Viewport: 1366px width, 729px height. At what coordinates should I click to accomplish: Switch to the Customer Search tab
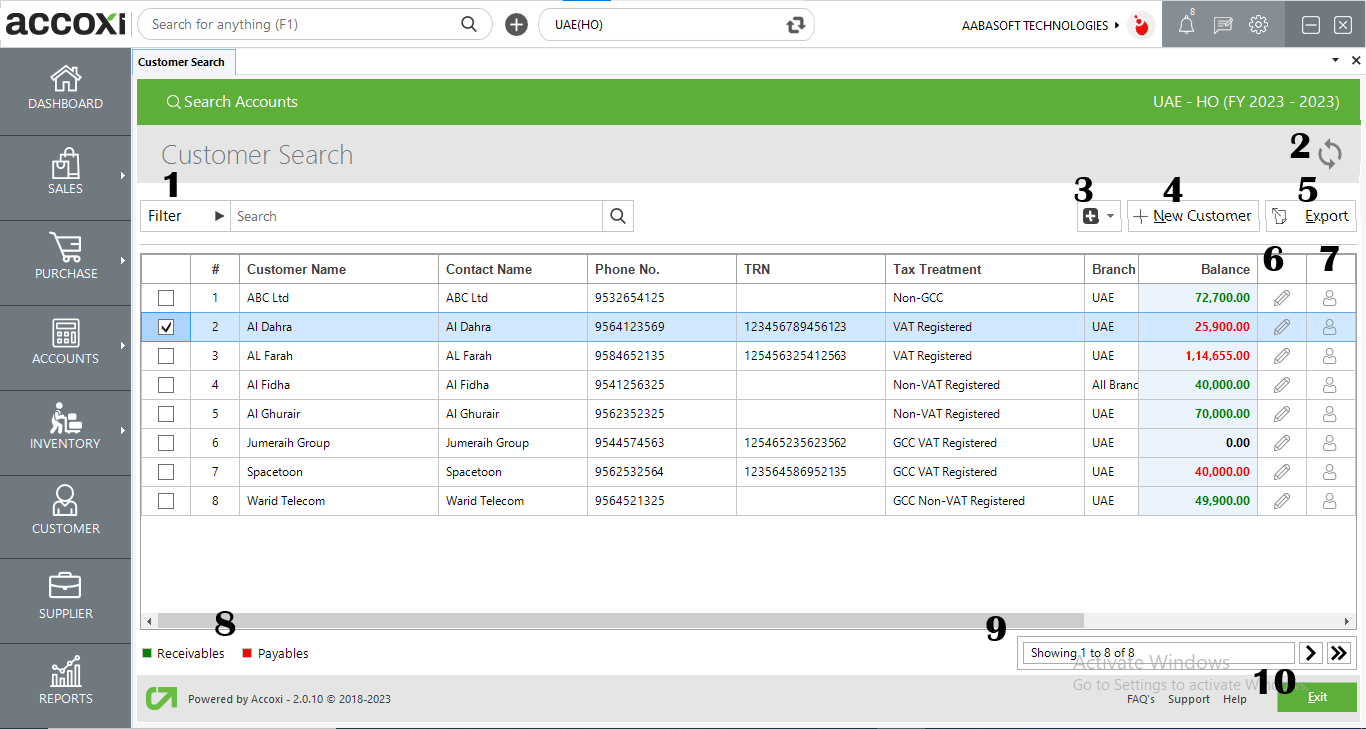[183, 61]
